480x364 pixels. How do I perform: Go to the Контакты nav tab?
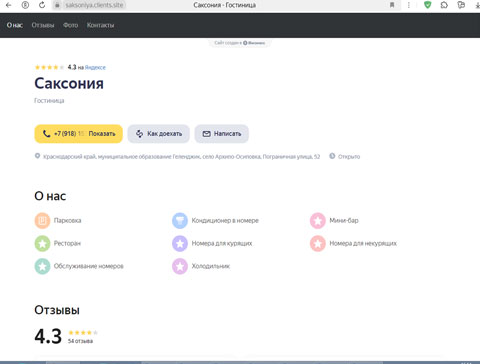pos(100,25)
